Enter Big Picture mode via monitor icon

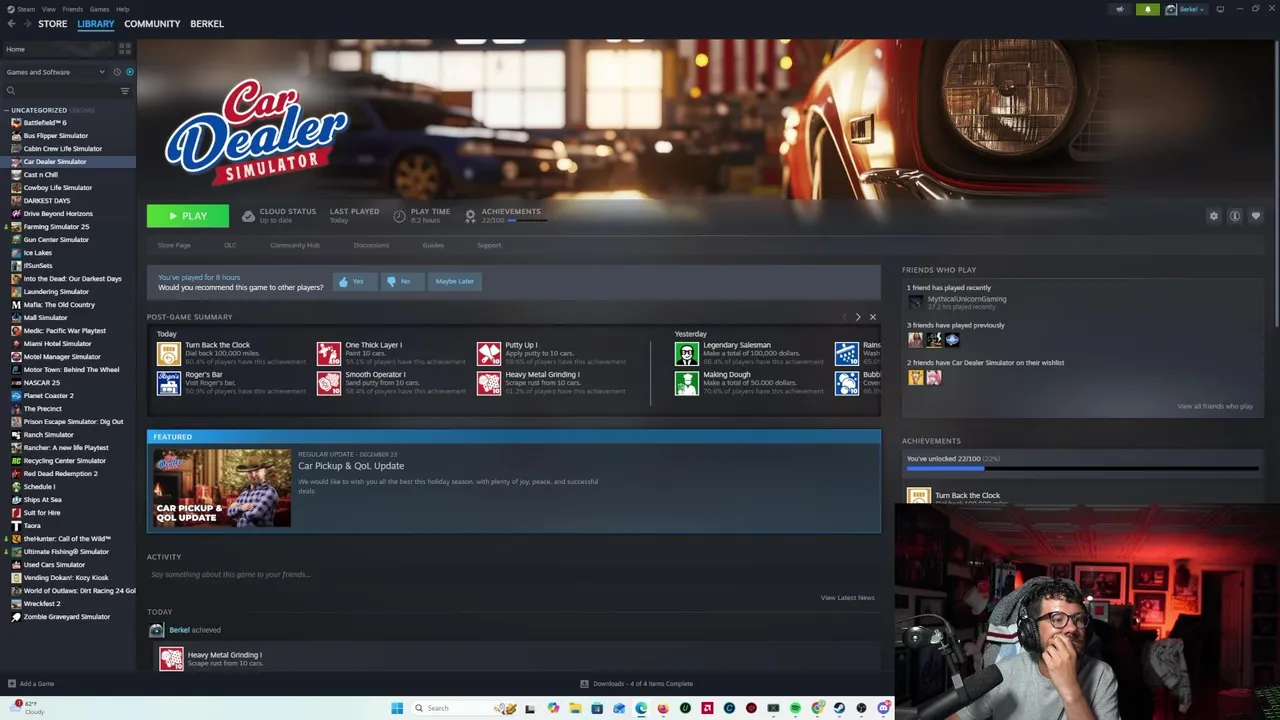[x=1220, y=10]
